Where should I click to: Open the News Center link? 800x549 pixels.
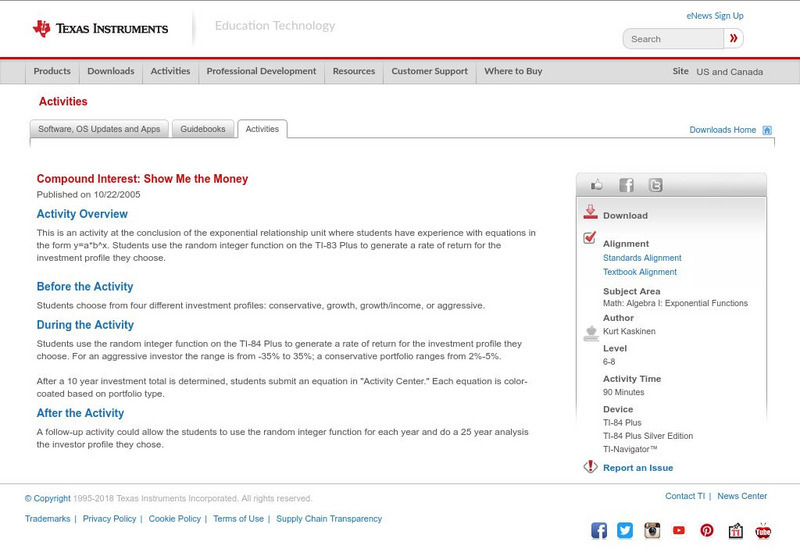coord(742,496)
